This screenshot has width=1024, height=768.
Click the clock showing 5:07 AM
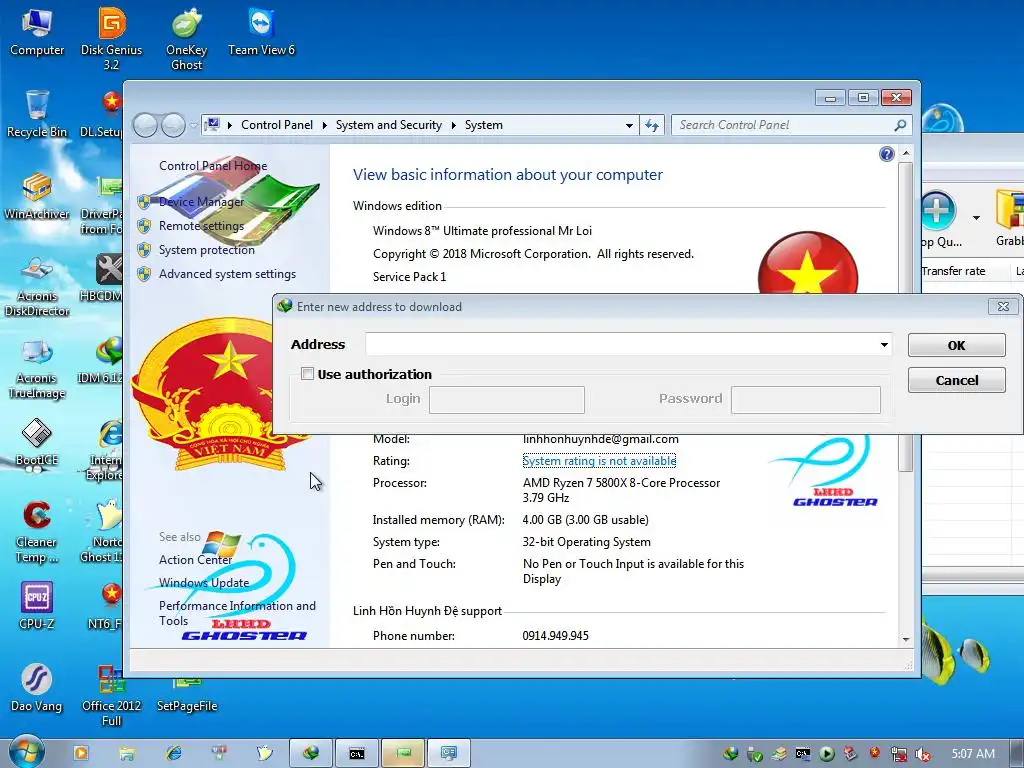pos(973,754)
